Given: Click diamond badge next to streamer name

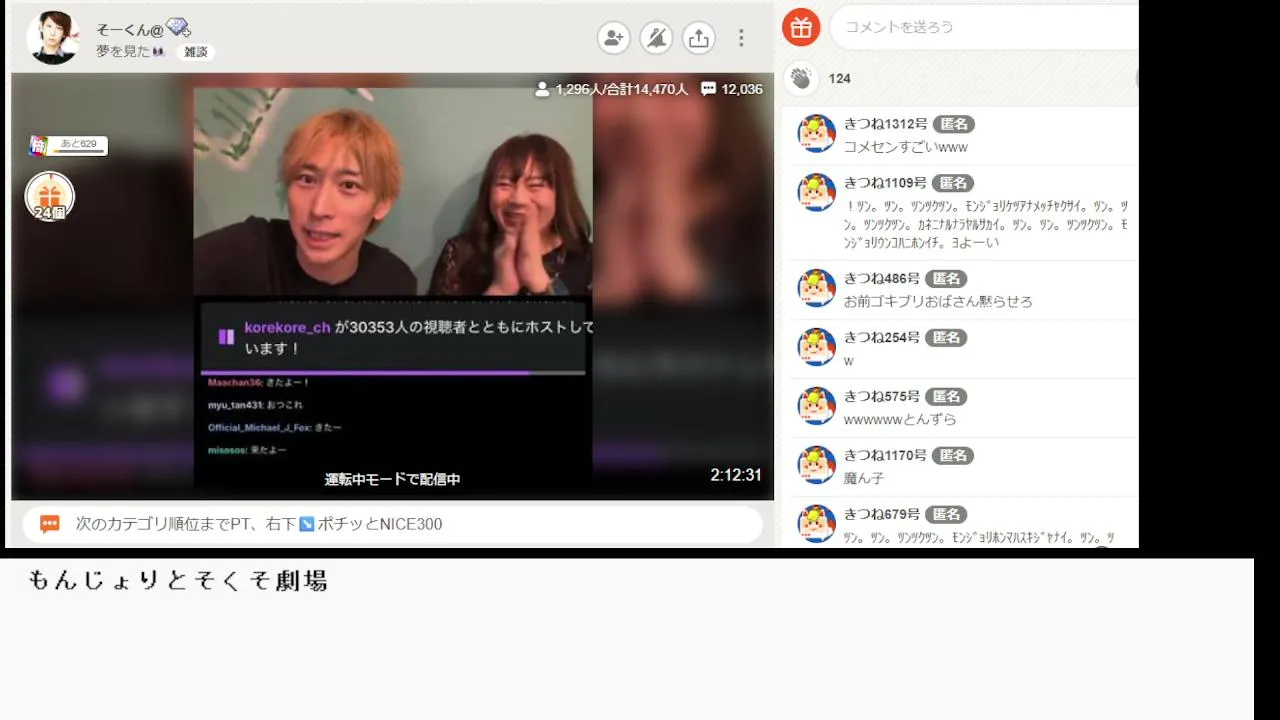Looking at the screenshot, I should coord(178,28).
